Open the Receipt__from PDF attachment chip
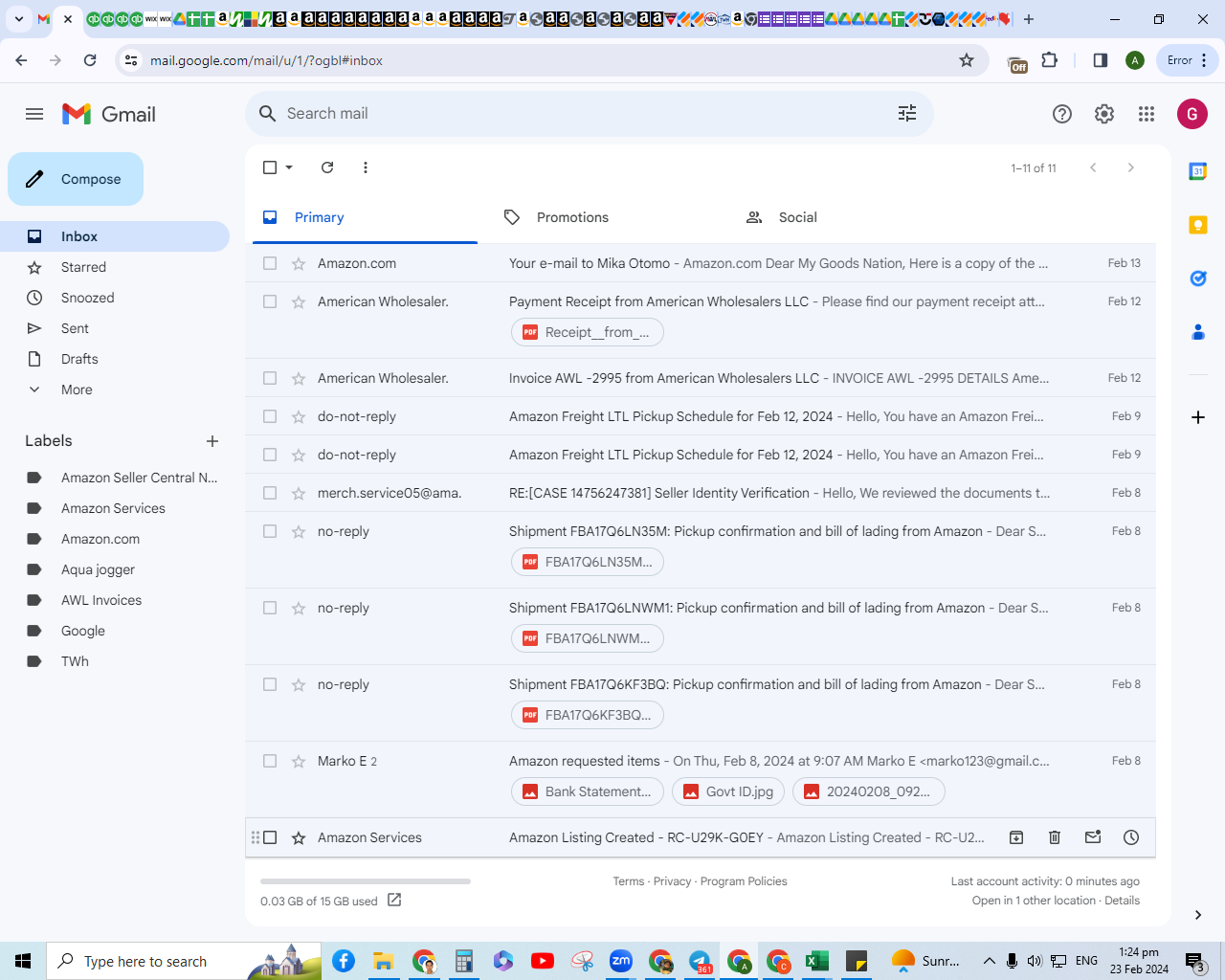Viewport: 1225px width, 980px height. (x=588, y=332)
